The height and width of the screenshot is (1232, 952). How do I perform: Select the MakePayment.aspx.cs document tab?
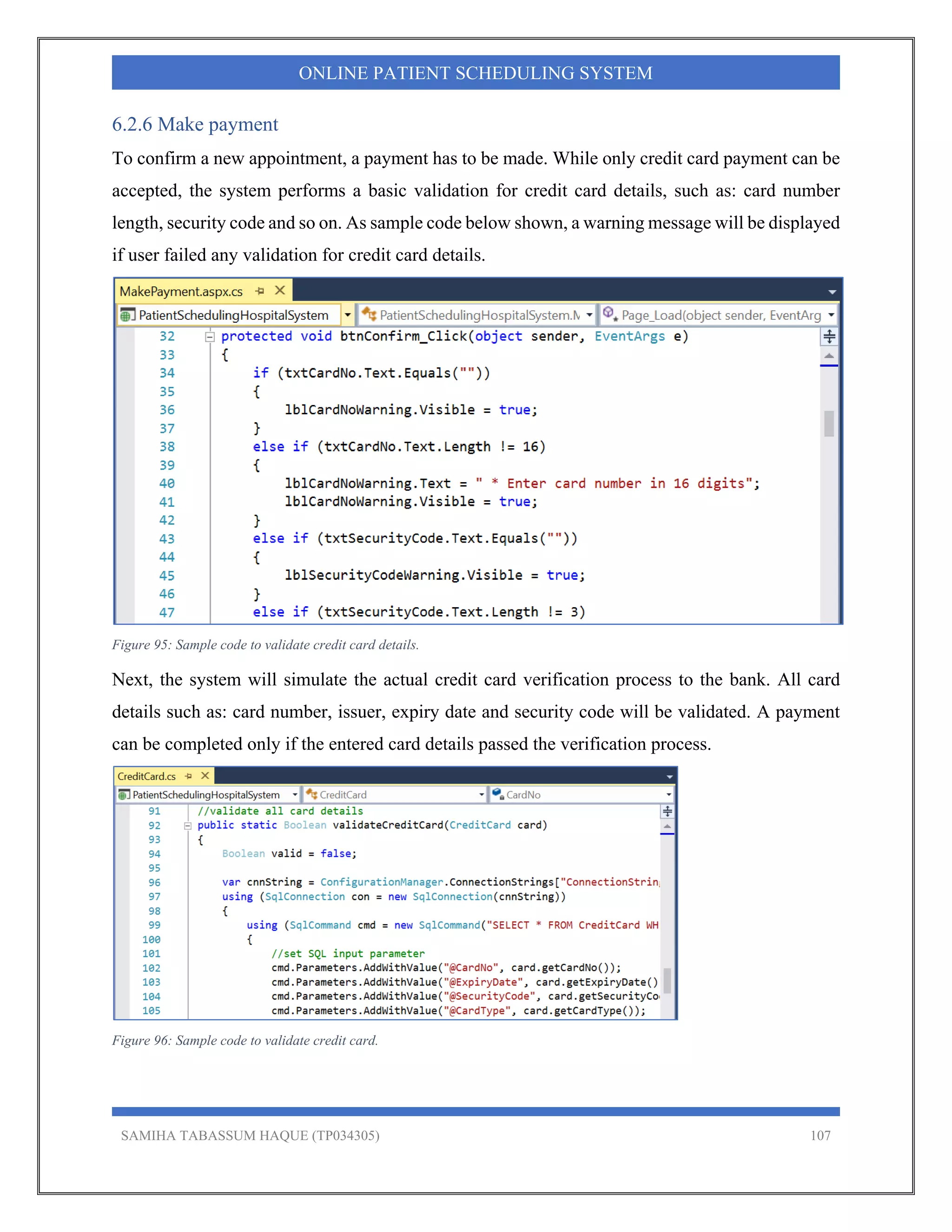181,291
